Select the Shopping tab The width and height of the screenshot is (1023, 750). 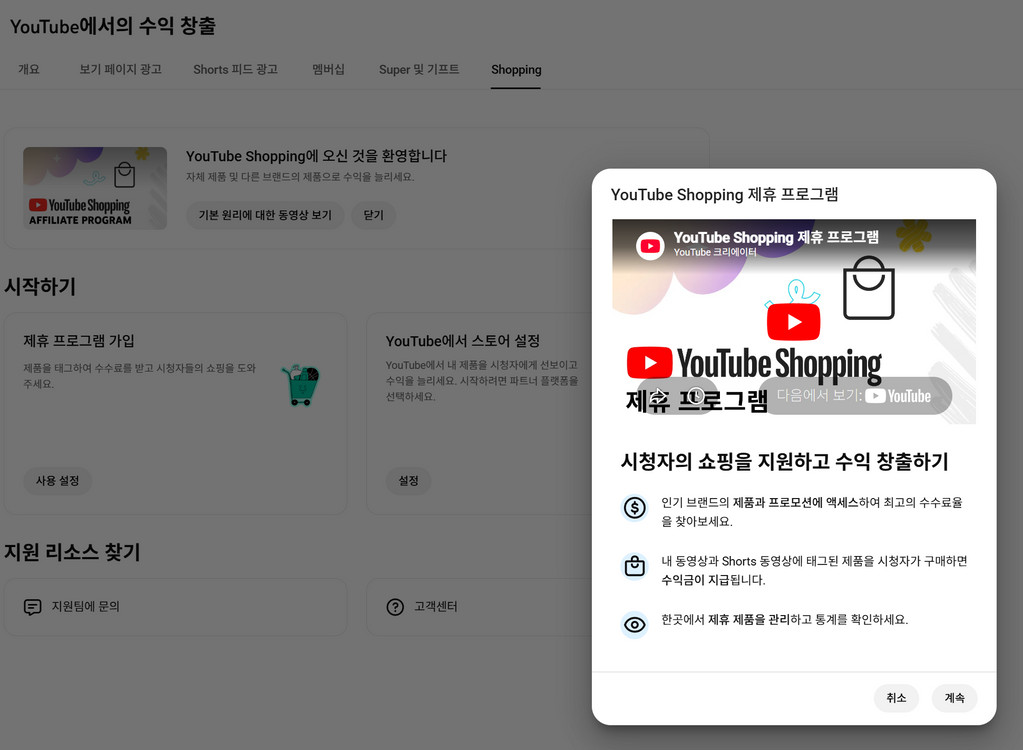click(x=516, y=69)
